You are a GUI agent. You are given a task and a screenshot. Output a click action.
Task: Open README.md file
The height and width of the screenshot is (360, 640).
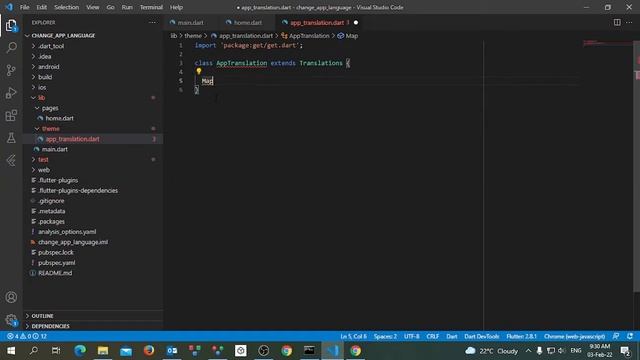(x=55, y=273)
